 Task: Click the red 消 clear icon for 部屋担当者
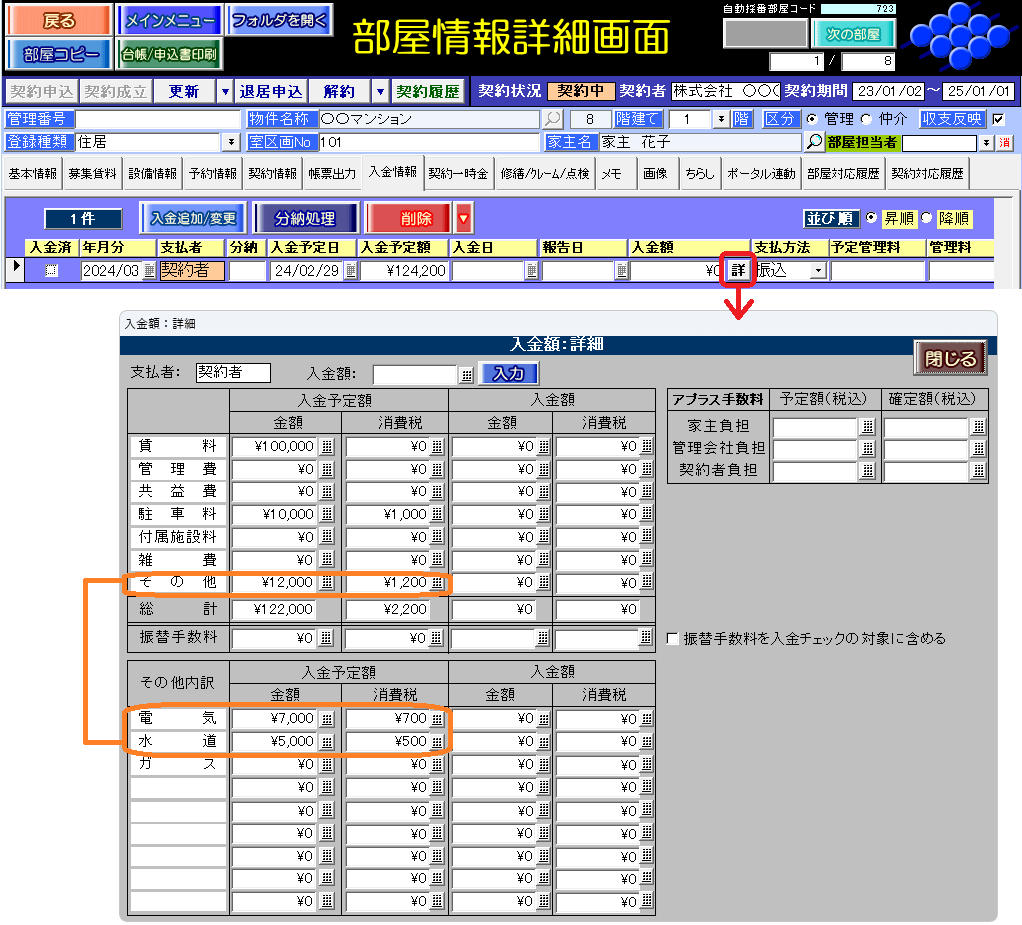pyautogui.click(x=1004, y=142)
